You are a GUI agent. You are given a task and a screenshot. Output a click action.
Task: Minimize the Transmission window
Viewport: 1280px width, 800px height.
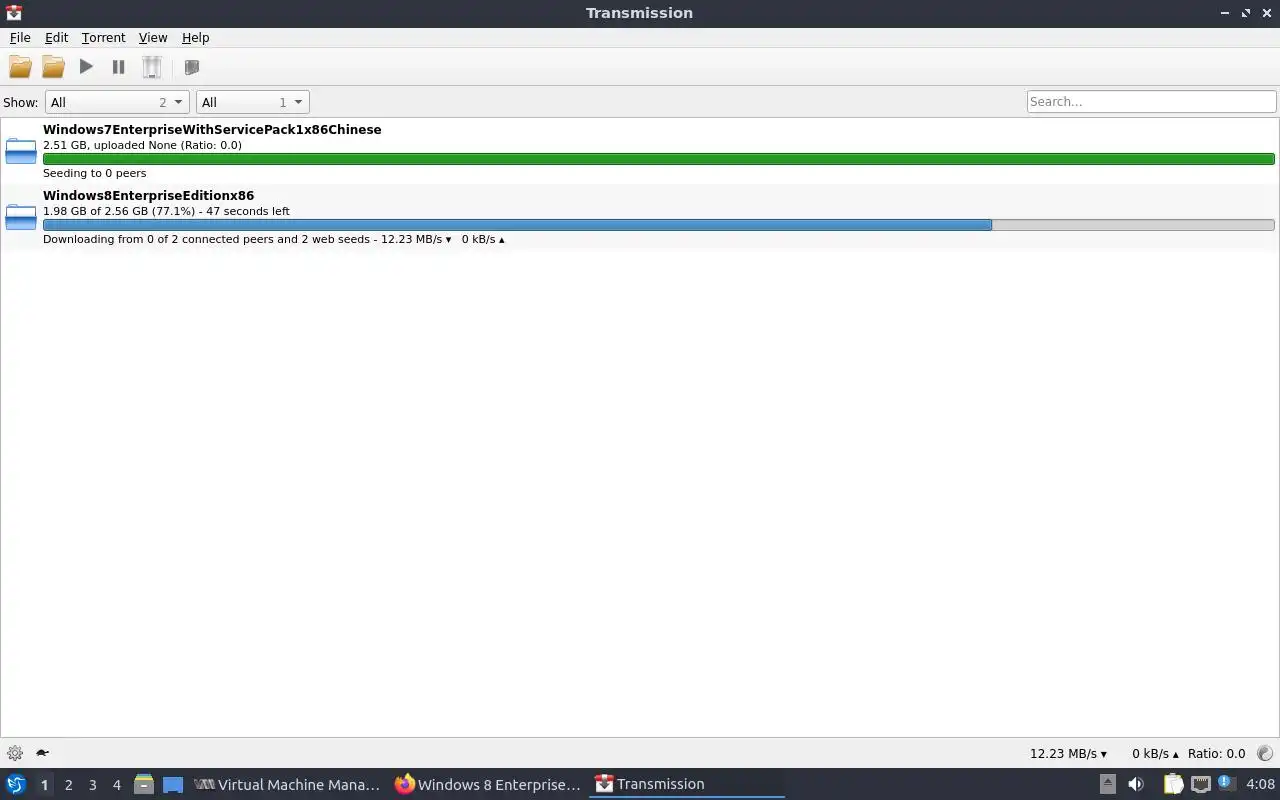point(1226,13)
